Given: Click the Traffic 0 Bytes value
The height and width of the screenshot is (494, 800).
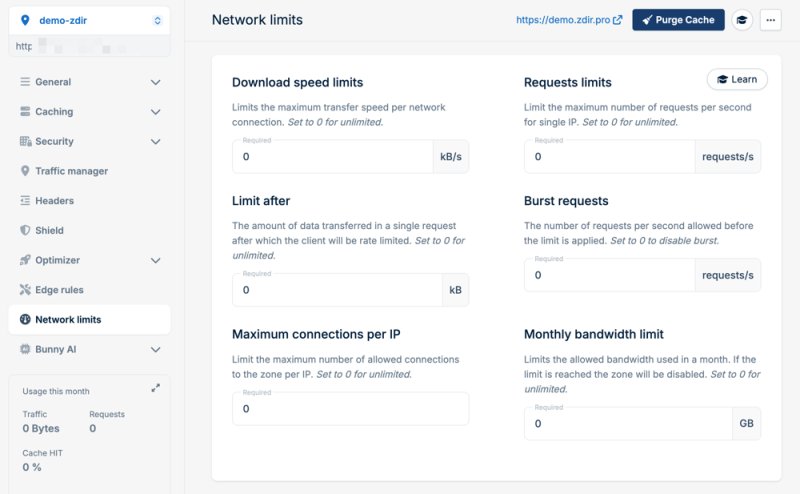Looking at the screenshot, I should click(41, 429).
